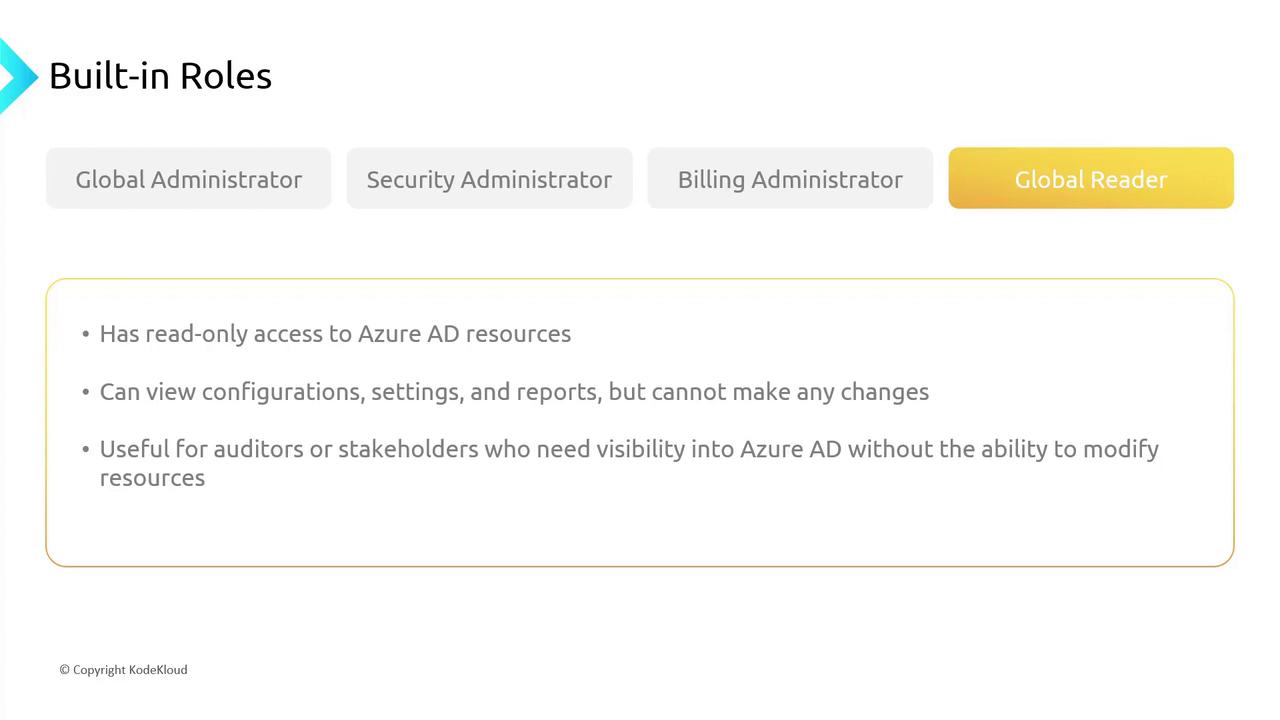Viewport: 1280px width, 720px height.
Task: Click the © symbol in the footer
Action: (64, 670)
